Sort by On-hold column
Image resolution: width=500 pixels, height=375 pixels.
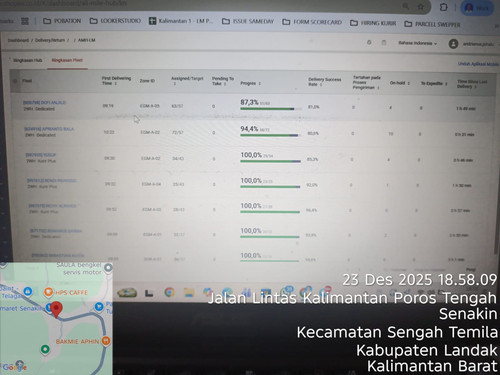click(400, 83)
